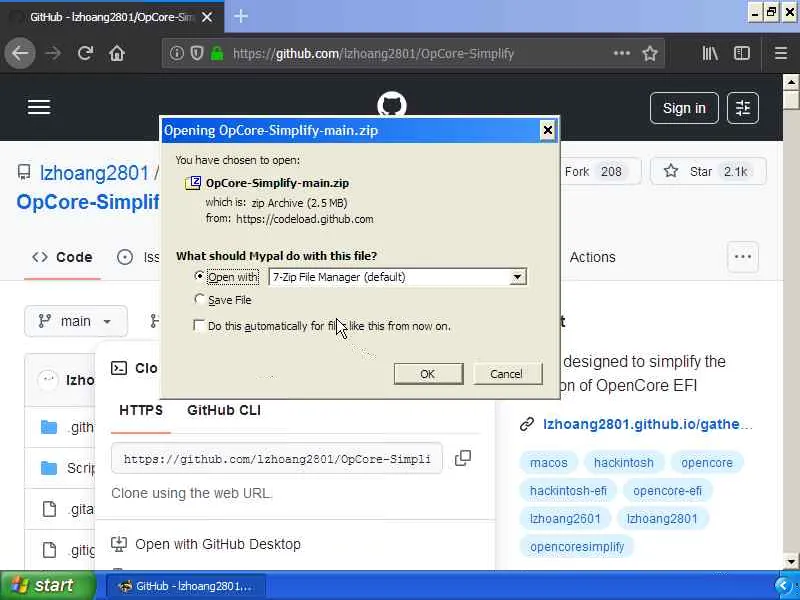800x600 pixels.
Task: Open site information icon in address bar
Action: point(177,53)
